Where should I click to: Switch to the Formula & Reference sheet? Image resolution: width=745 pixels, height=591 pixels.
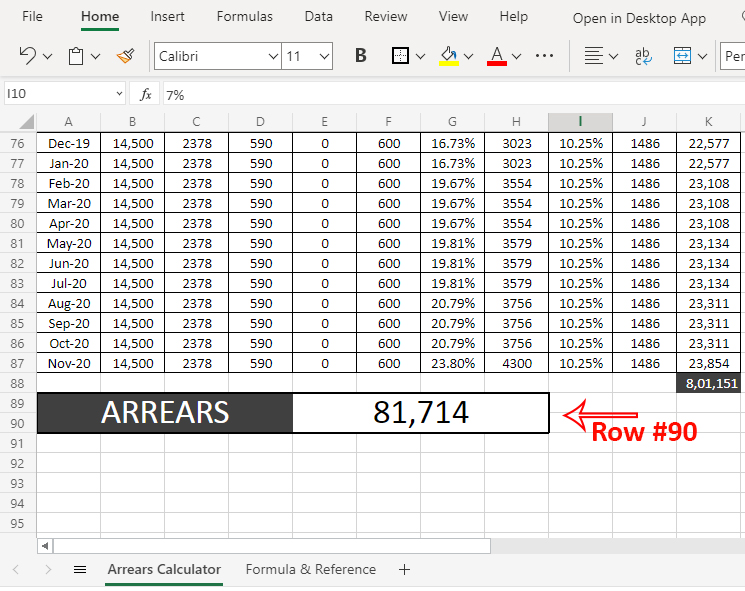tap(311, 570)
